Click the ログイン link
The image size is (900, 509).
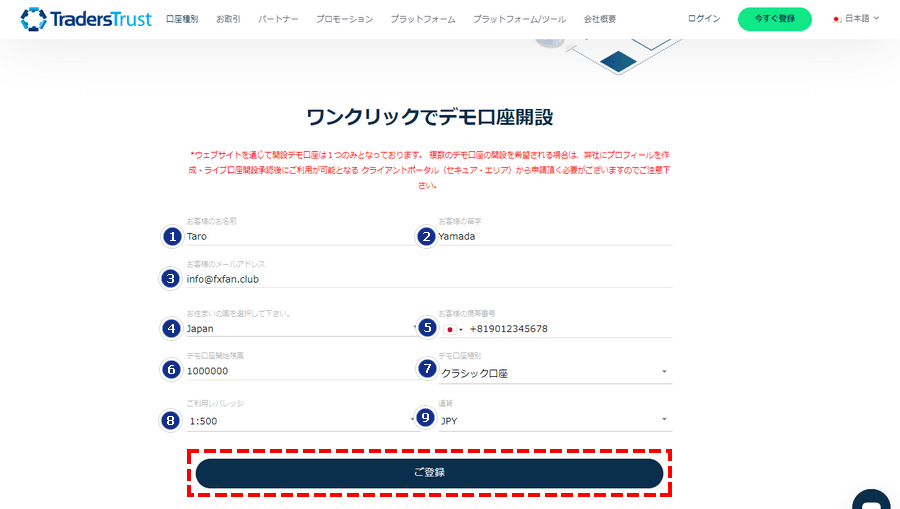click(704, 18)
